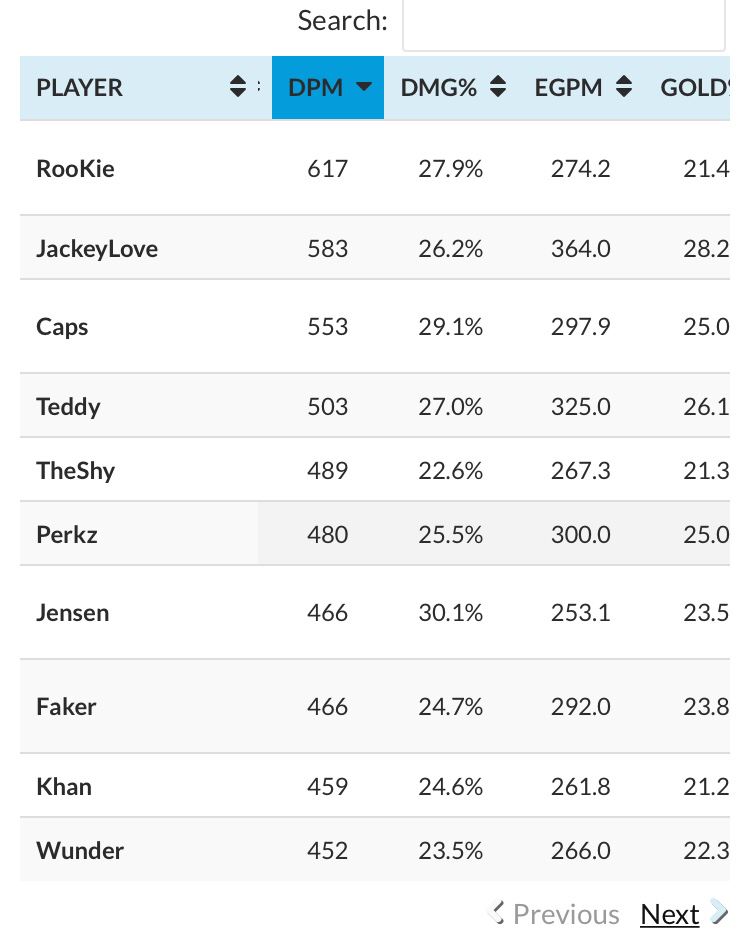Select the JackeyLove player name

tap(97, 249)
